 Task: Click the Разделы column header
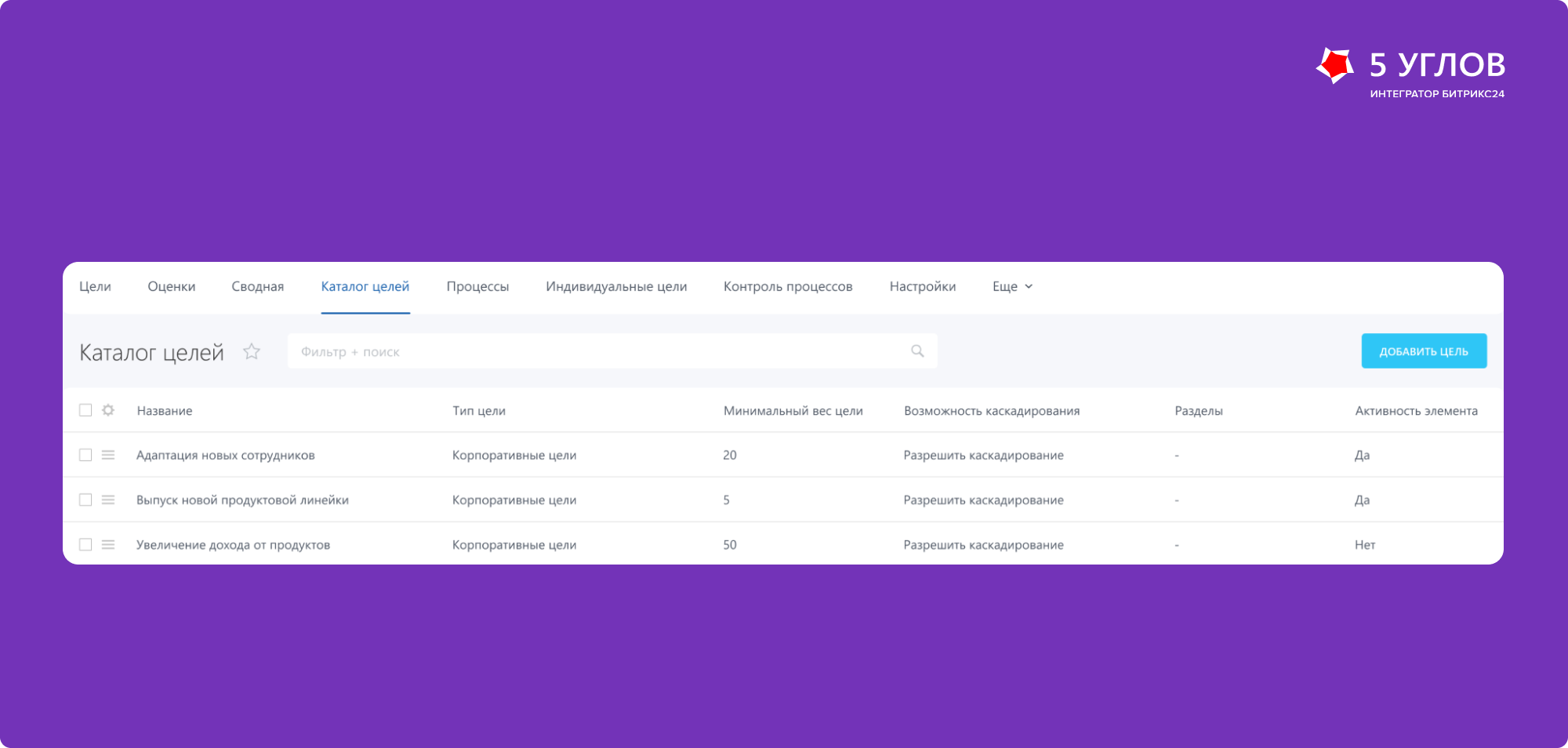1199,411
